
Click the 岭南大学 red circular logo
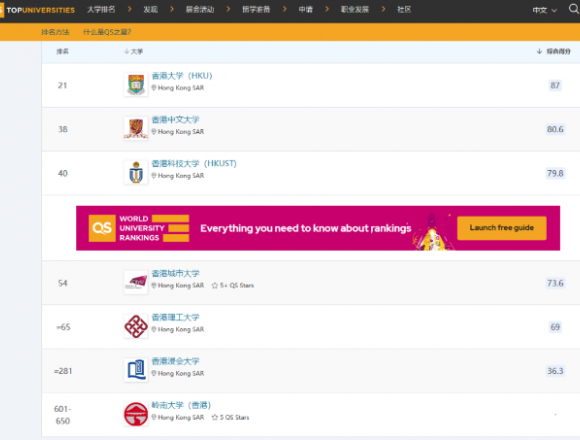[x=136, y=414]
